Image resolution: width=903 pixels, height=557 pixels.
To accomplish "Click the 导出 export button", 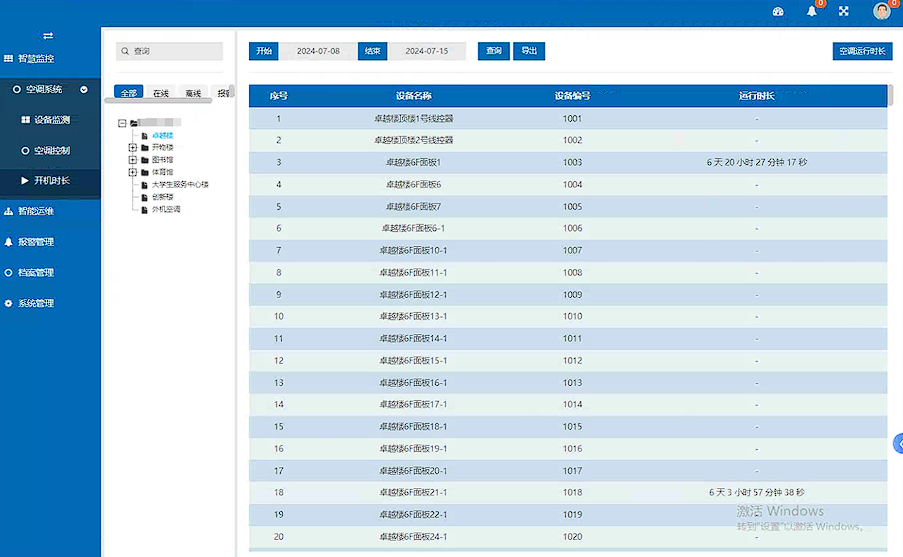I will coord(529,51).
